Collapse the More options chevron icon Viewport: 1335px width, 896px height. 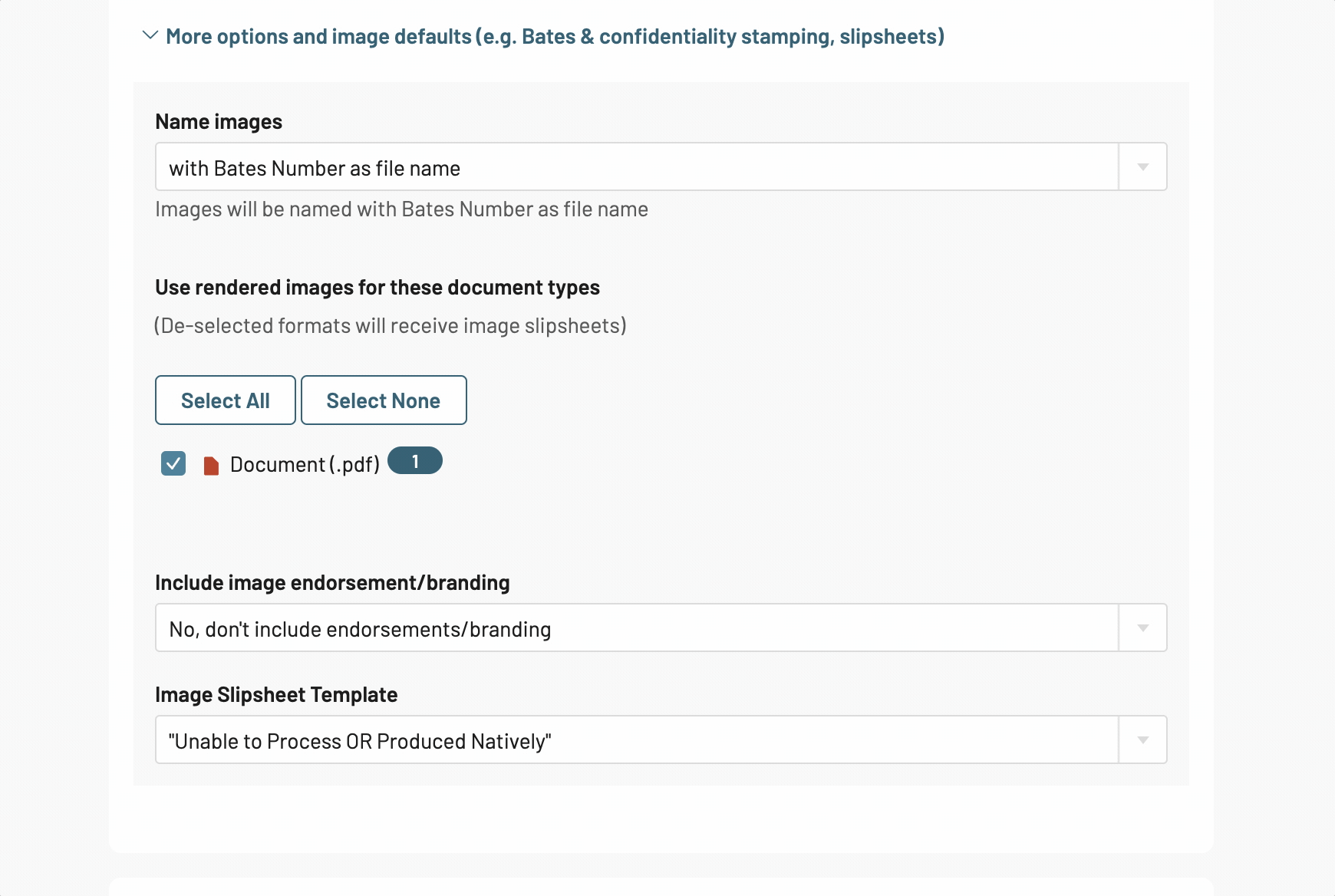[x=150, y=35]
